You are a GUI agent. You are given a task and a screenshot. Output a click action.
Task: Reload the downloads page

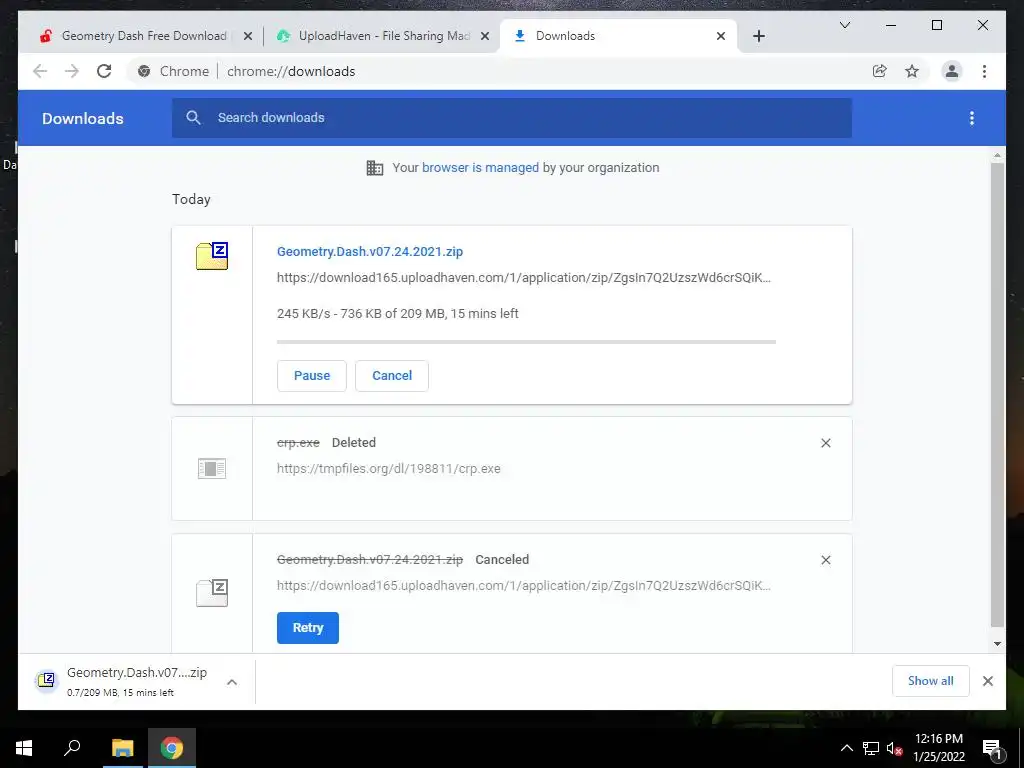click(x=104, y=71)
